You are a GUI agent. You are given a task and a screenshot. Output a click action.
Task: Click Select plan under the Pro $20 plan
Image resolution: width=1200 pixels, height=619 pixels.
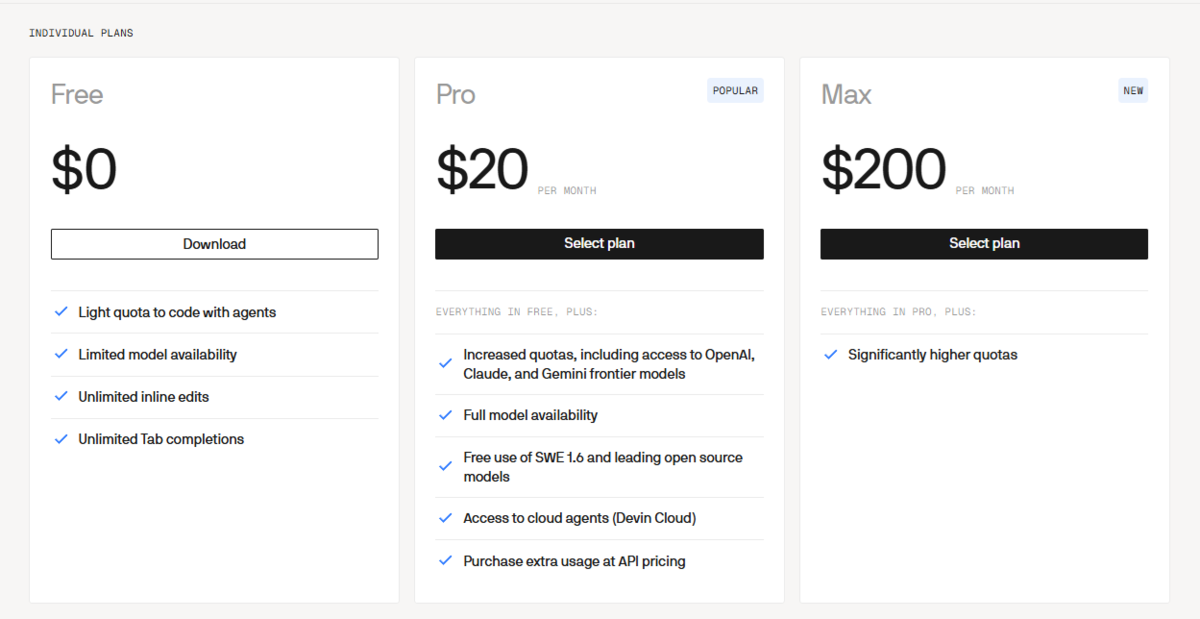[599, 244]
